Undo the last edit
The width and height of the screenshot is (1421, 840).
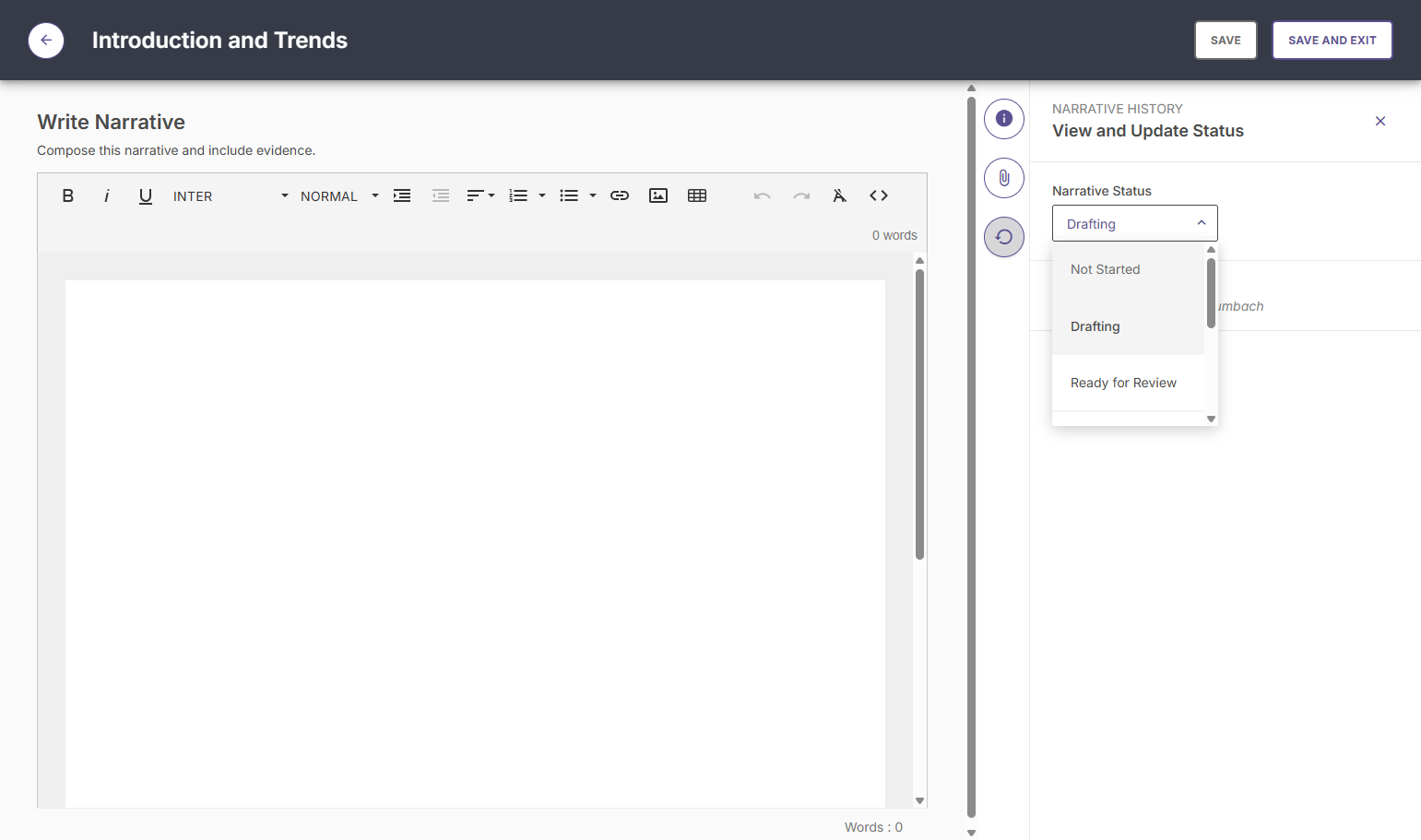coord(763,195)
